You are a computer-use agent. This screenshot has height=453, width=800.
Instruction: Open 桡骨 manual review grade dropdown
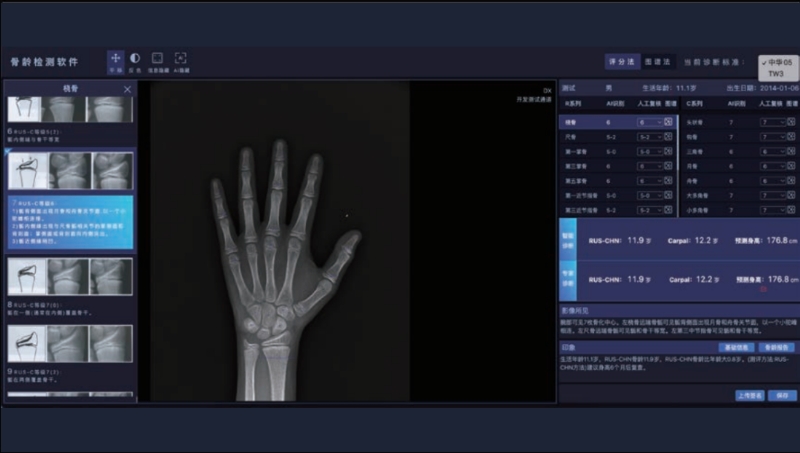[649, 122]
